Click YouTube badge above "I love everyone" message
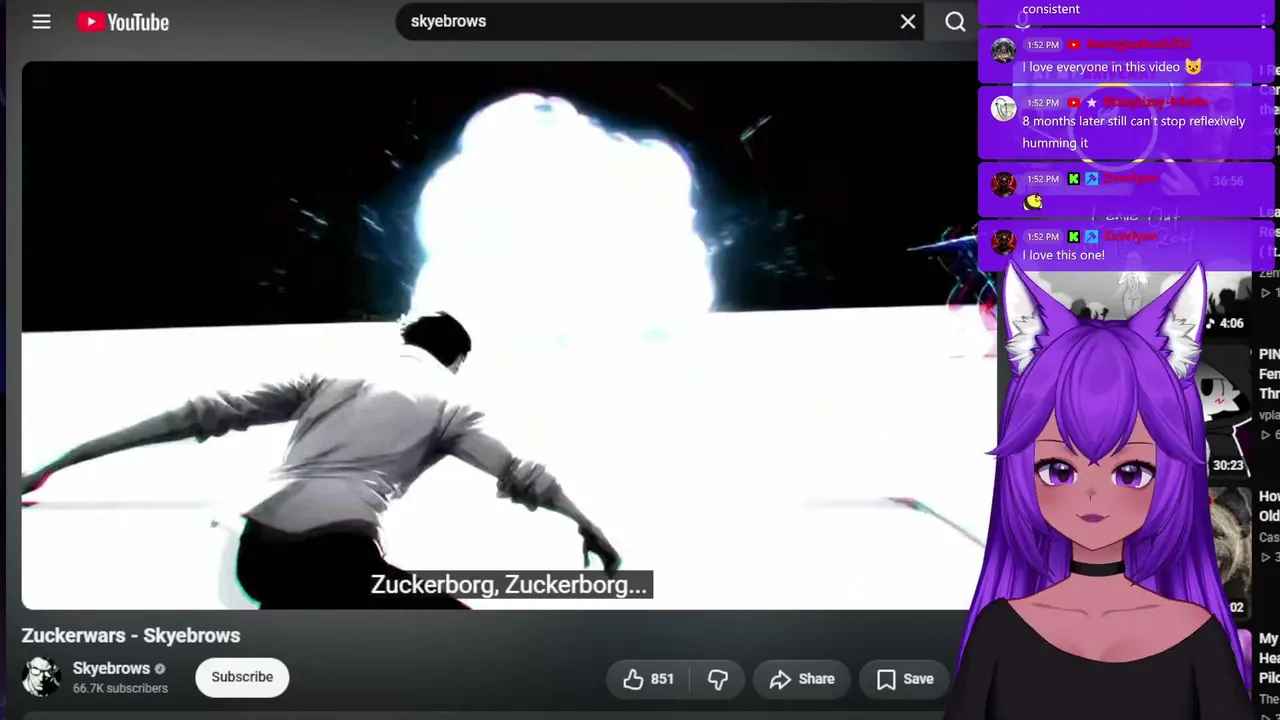Viewport: 1280px width, 720px height. click(x=1074, y=45)
